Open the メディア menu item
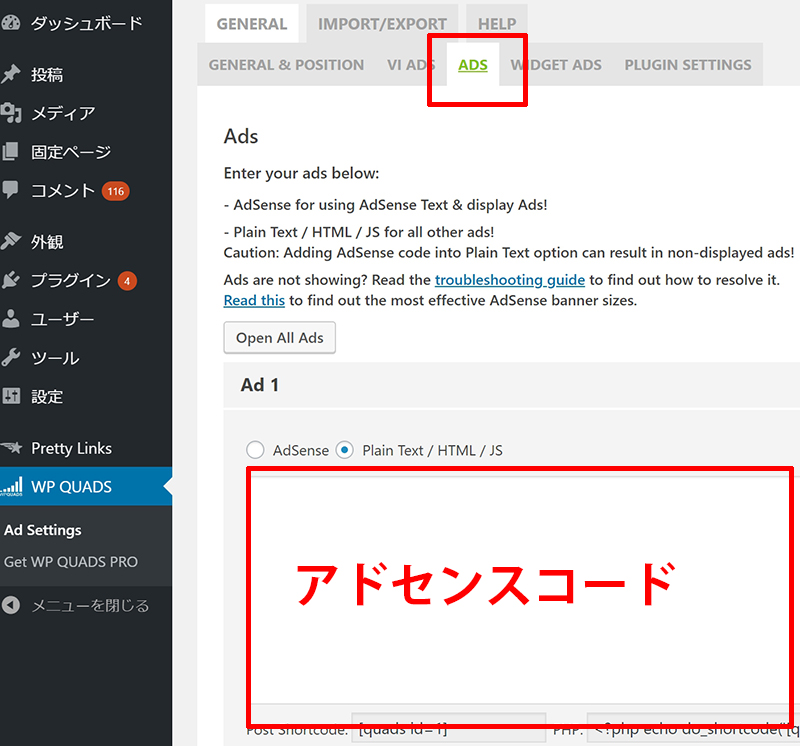Viewport: 800px width, 746px height. [x=86, y=113]
